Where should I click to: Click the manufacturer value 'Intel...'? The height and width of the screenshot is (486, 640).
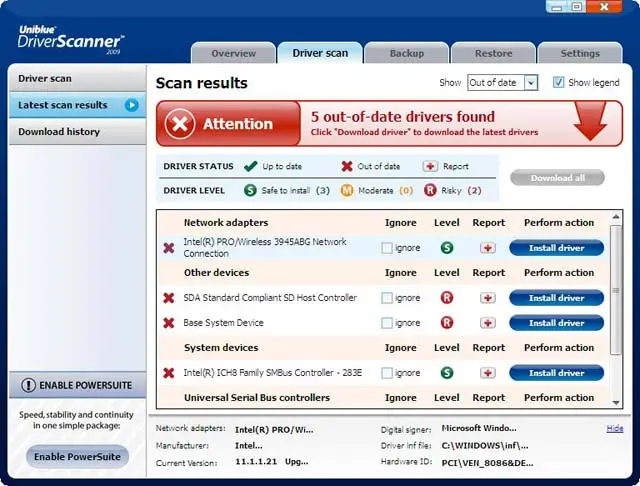coord(249,446)
